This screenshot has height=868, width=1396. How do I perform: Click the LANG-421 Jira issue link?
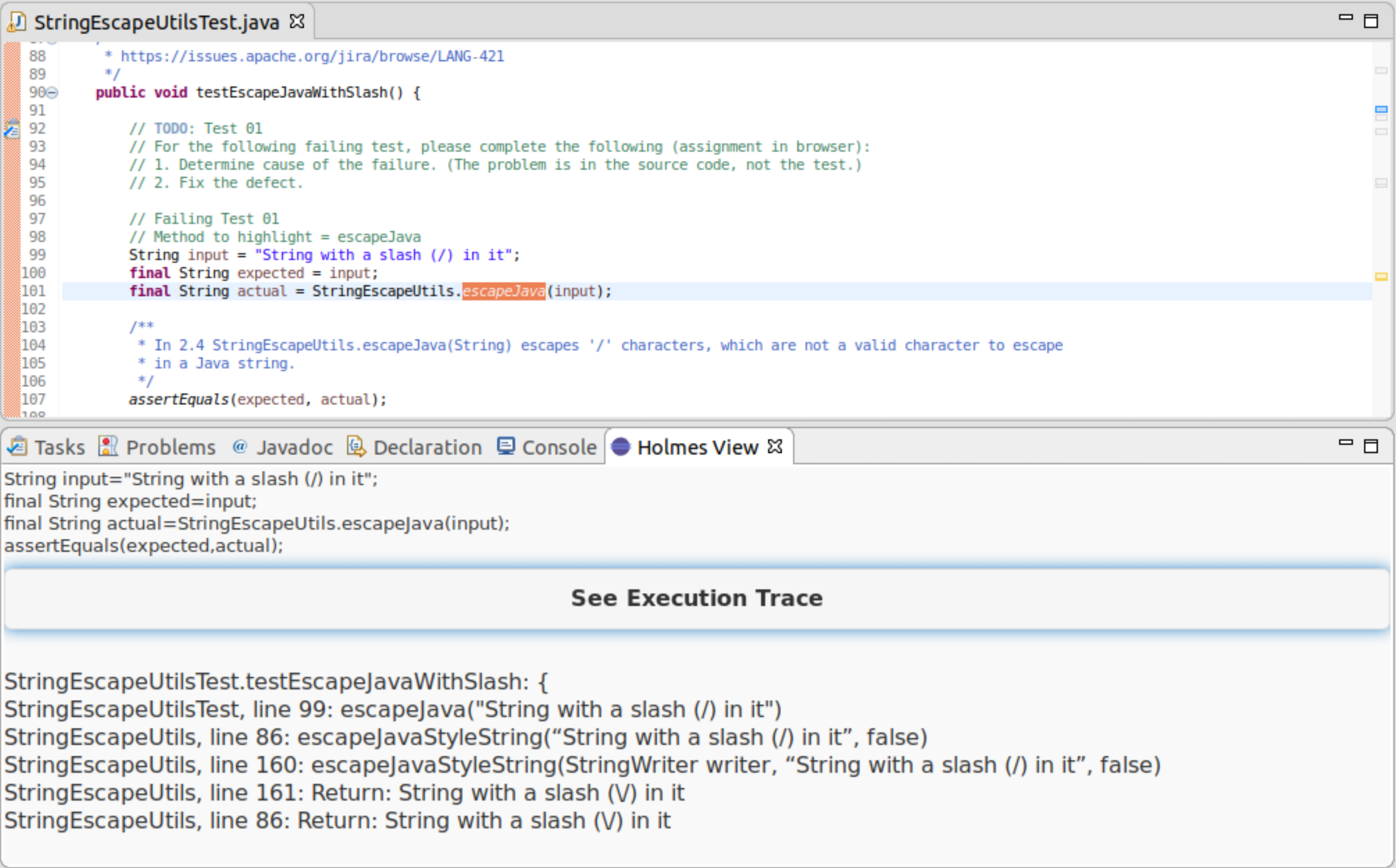click(311, 56)
